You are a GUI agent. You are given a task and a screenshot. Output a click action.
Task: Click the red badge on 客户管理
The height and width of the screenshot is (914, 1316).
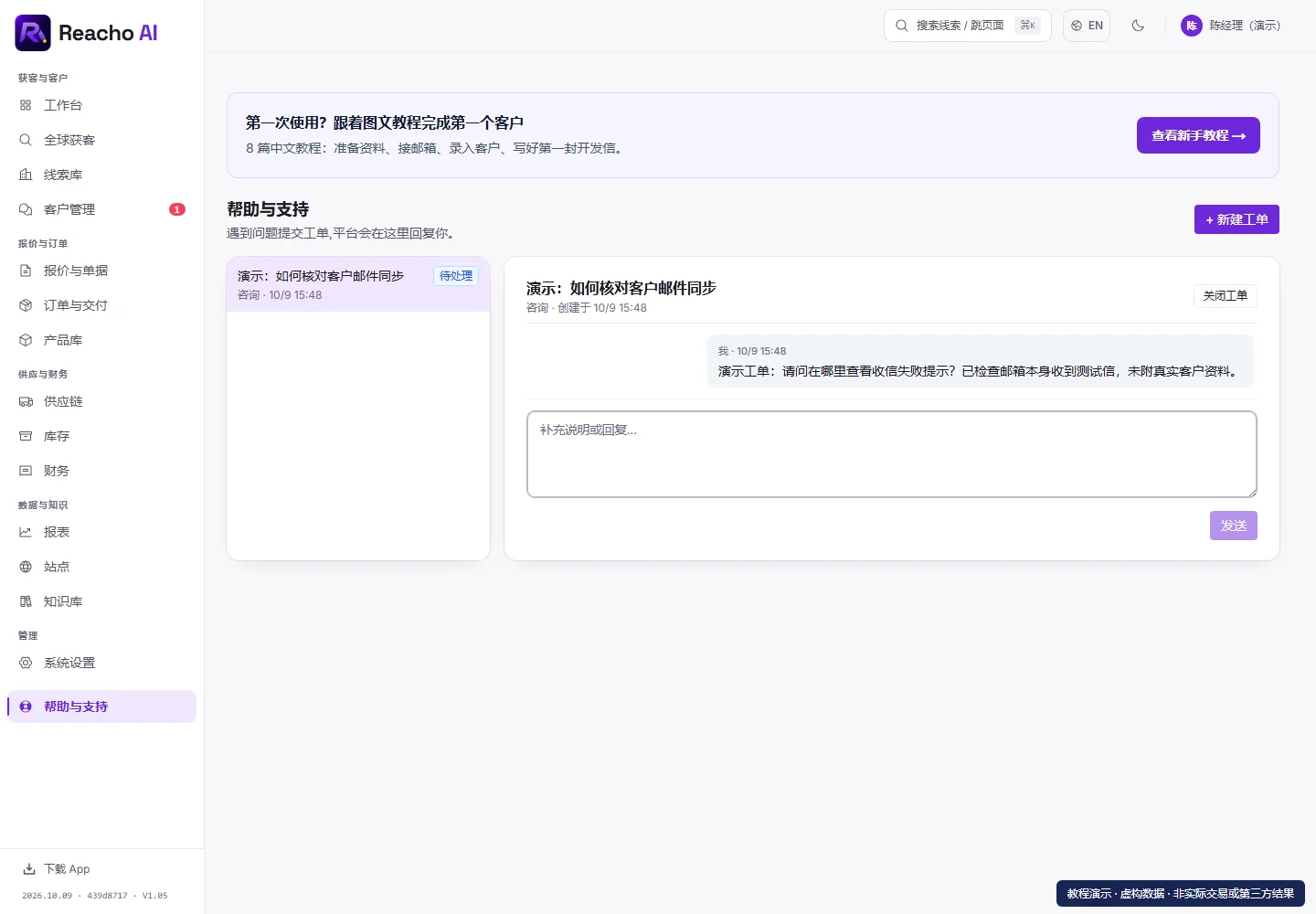177,209
